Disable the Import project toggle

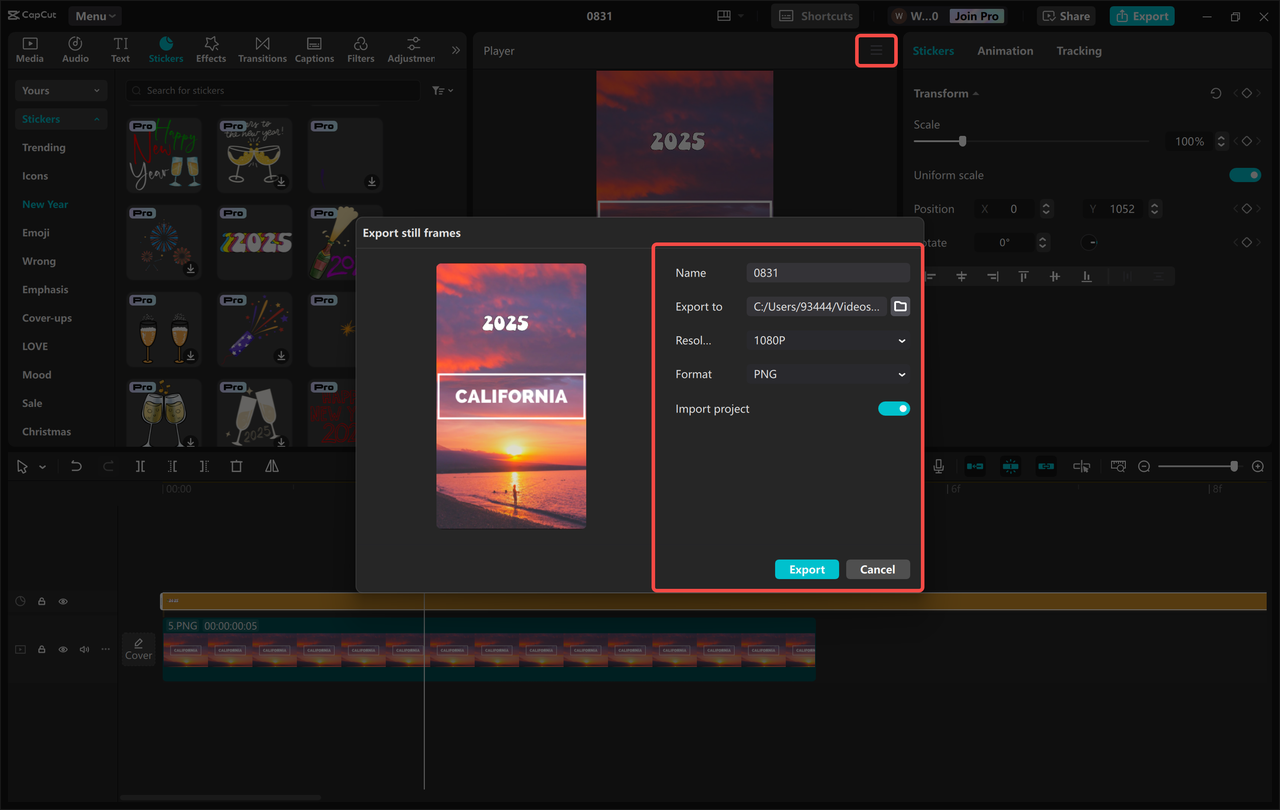click(x=893, y=408)
